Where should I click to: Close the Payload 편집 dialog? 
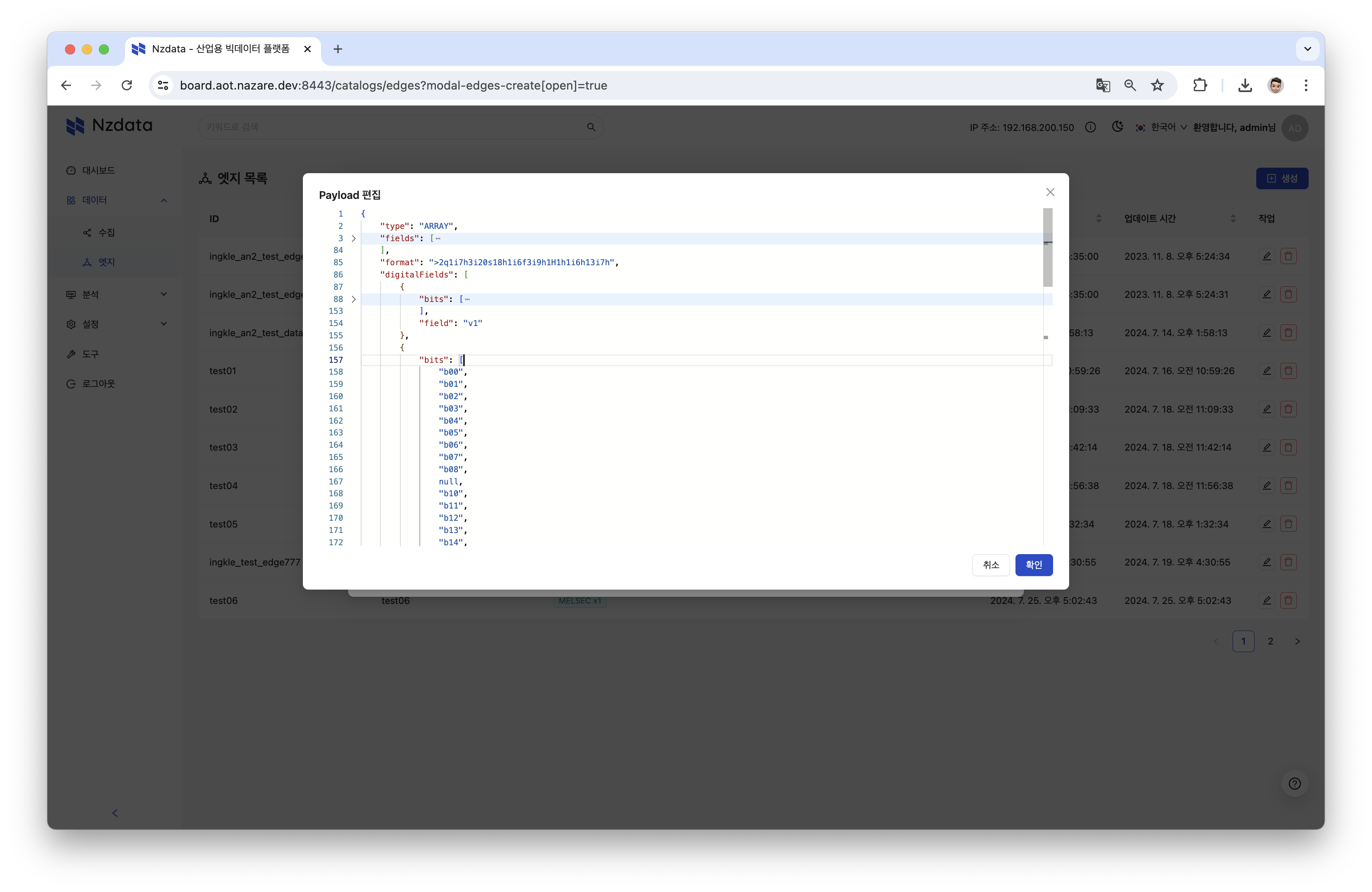coord(1050,192)
